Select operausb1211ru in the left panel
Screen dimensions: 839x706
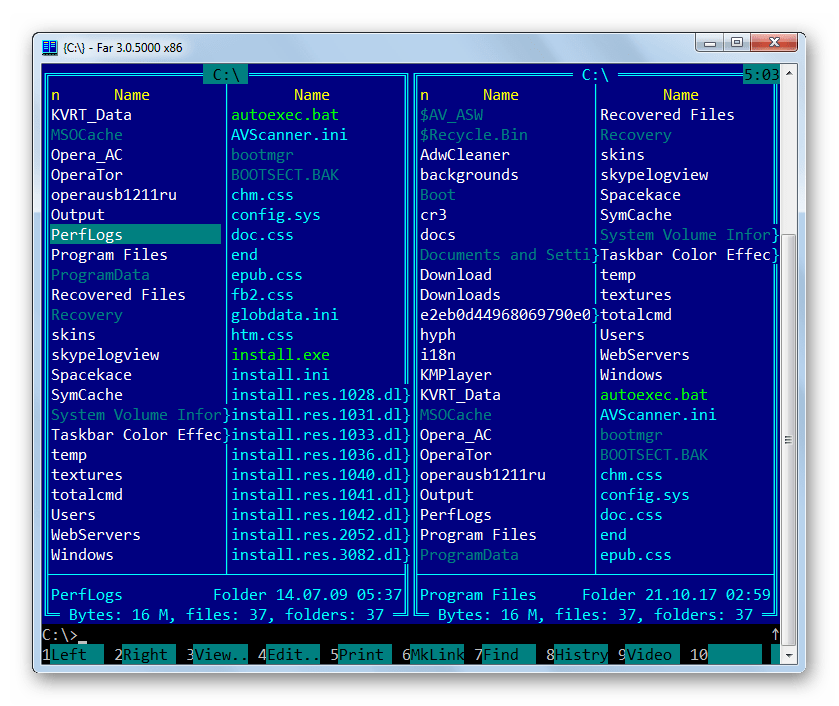pyautogui.click(x=113, y=195)
